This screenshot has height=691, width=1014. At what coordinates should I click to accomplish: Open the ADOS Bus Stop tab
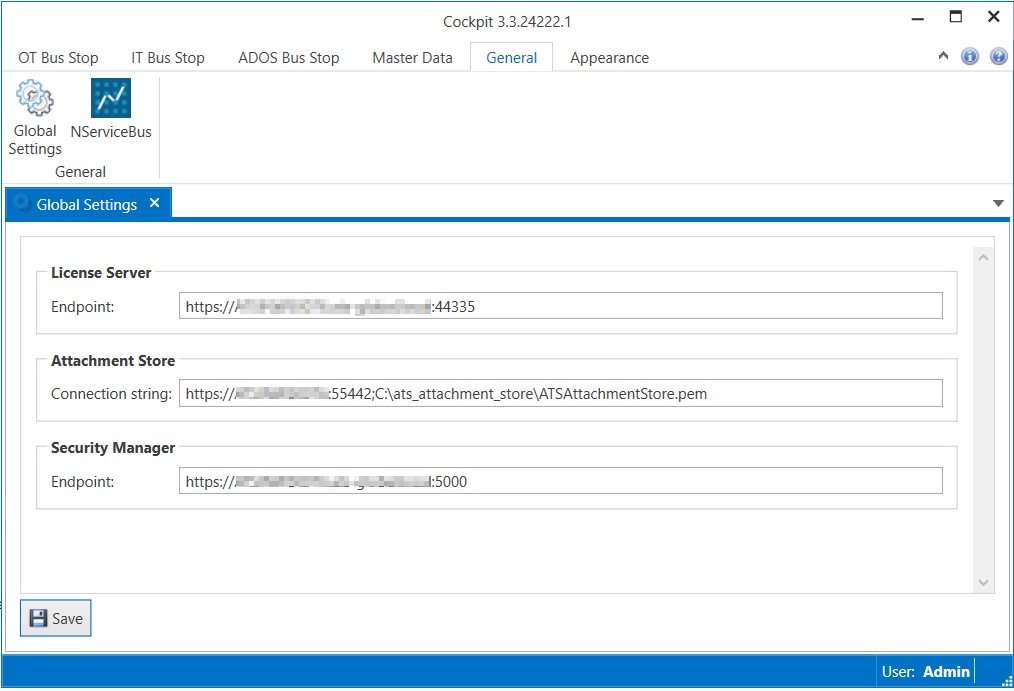(x=288, y=58)
